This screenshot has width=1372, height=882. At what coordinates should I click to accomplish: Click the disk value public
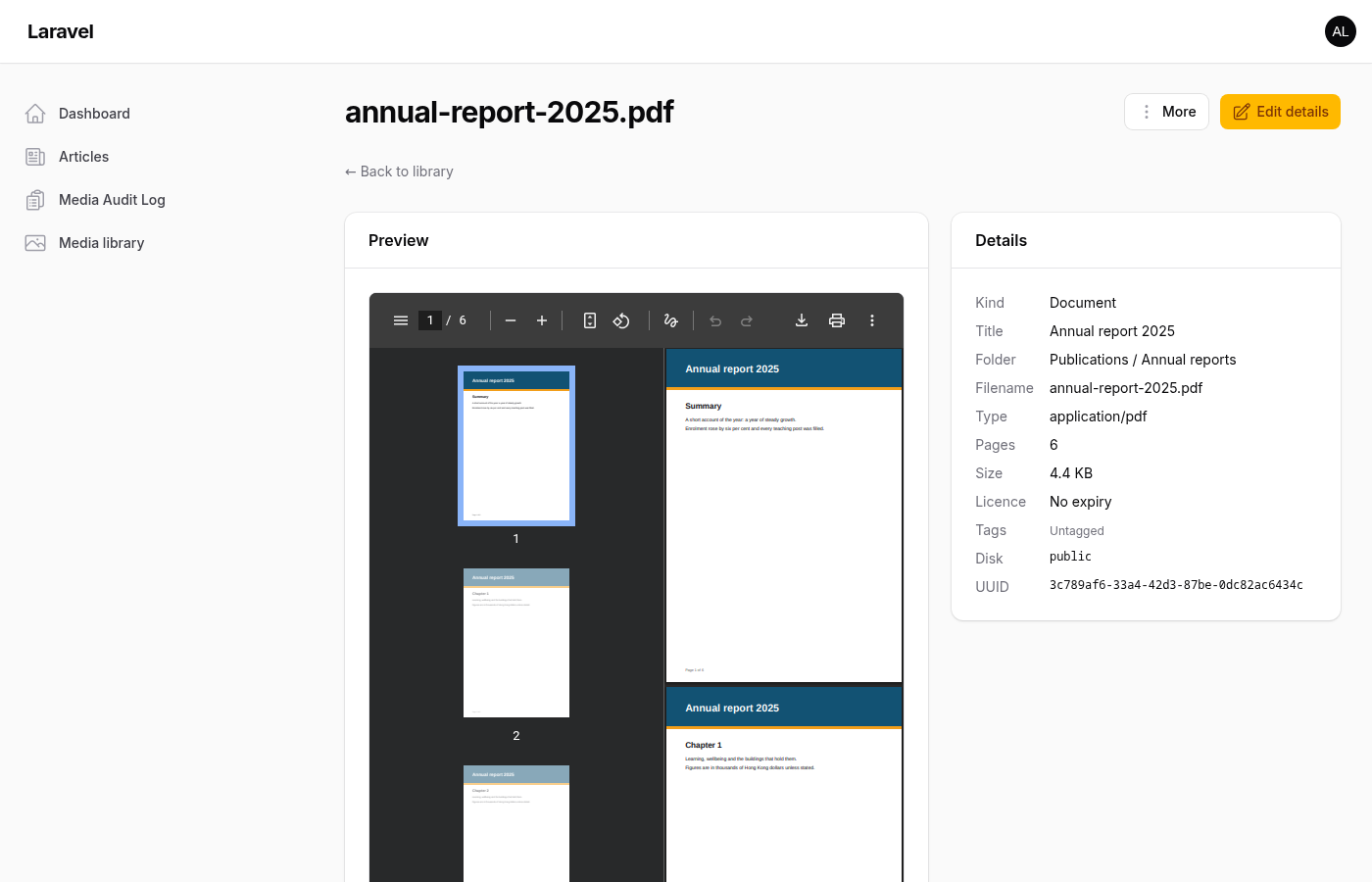pyautogui.click(x=1070, y=557)
